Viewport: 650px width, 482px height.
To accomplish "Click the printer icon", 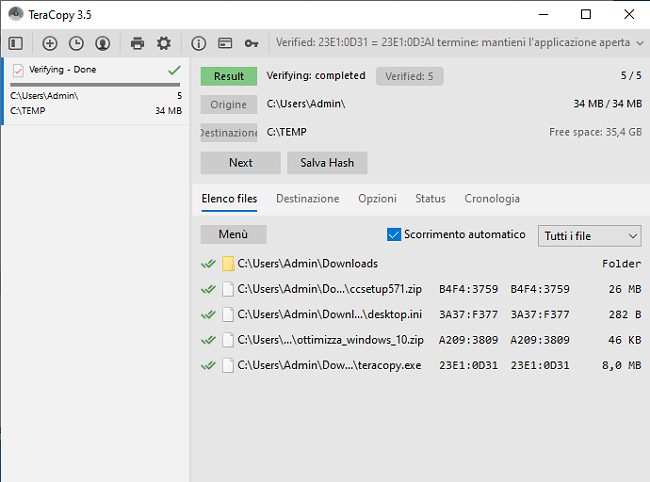I will tap(138, 44).
